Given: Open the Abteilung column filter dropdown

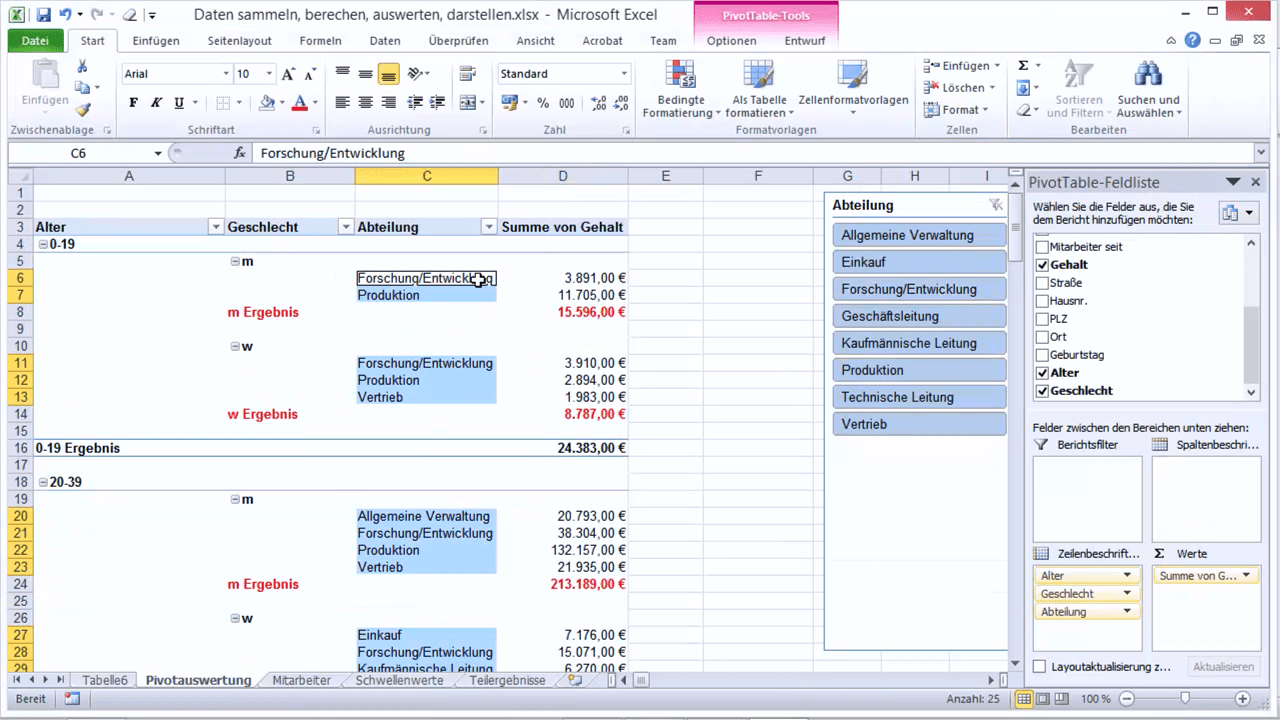Looking at the screenshot, I should 488,227.
